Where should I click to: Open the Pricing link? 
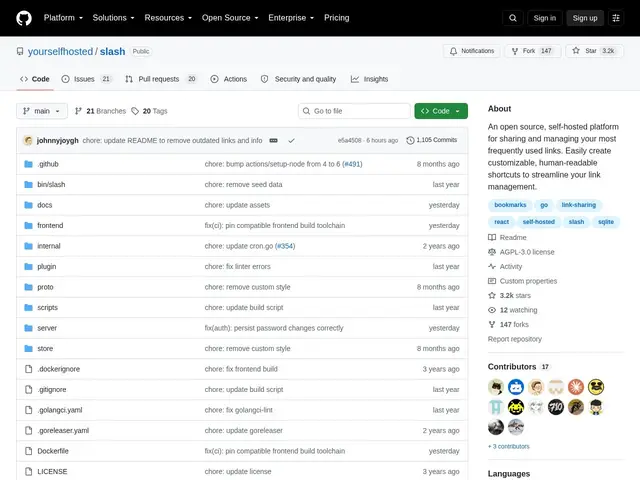pos(337,18)
